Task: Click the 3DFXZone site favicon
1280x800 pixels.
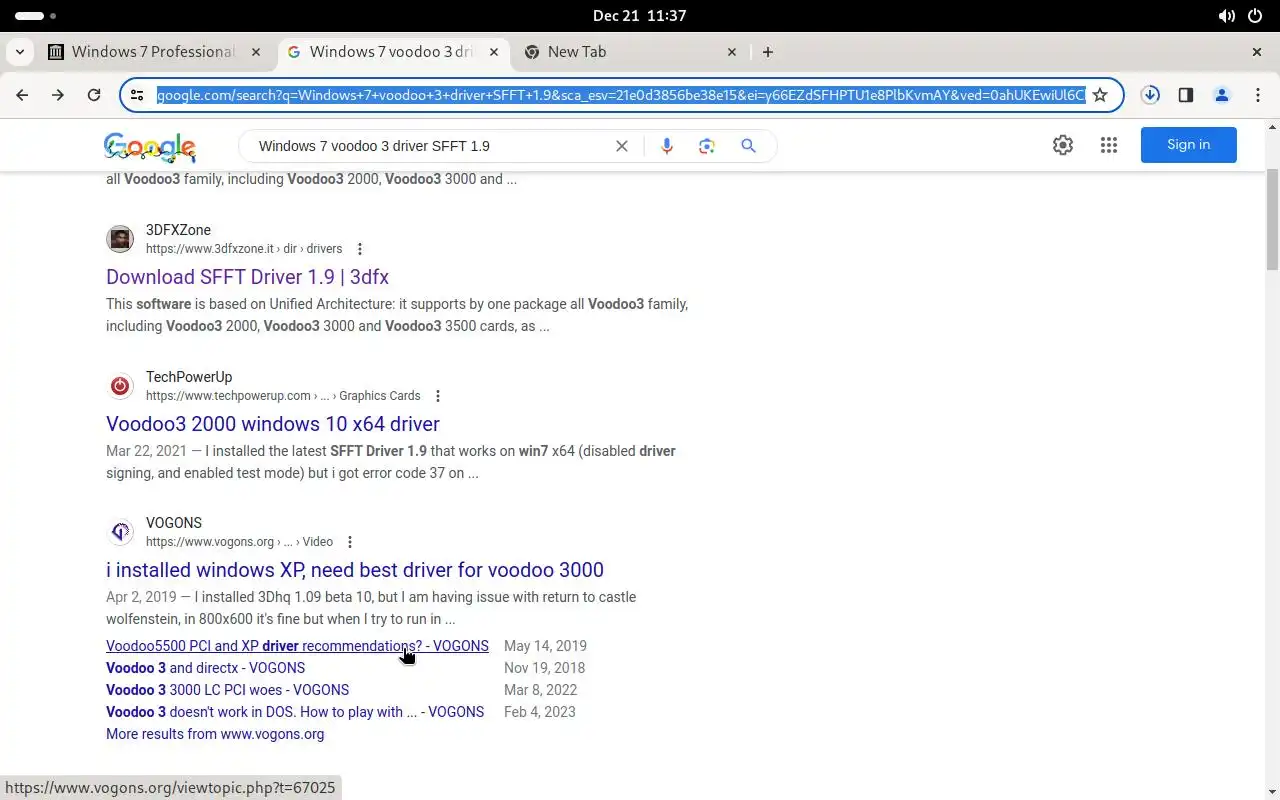Action: click(x=120, y=239)
